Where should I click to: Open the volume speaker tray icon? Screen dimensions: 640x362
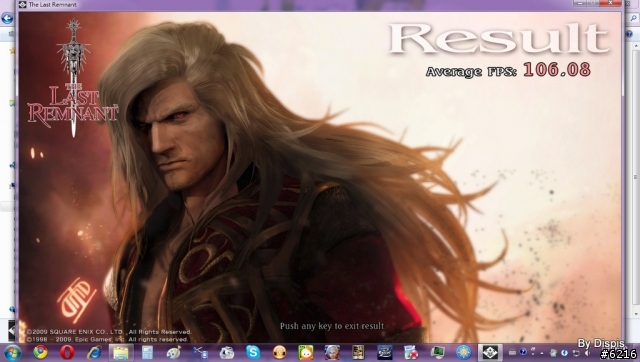[x=587, y=353]
